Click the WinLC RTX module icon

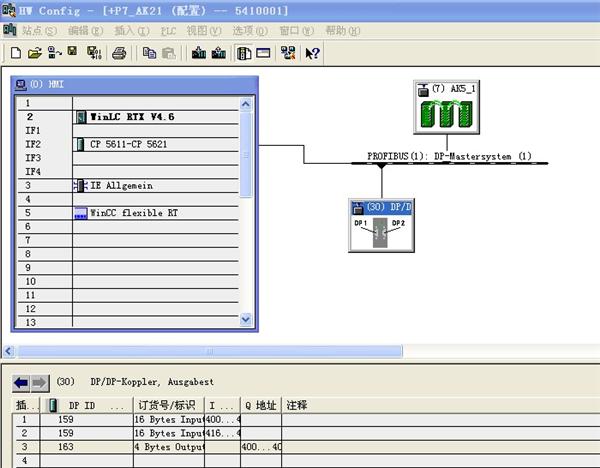click(x=80, y=117)
